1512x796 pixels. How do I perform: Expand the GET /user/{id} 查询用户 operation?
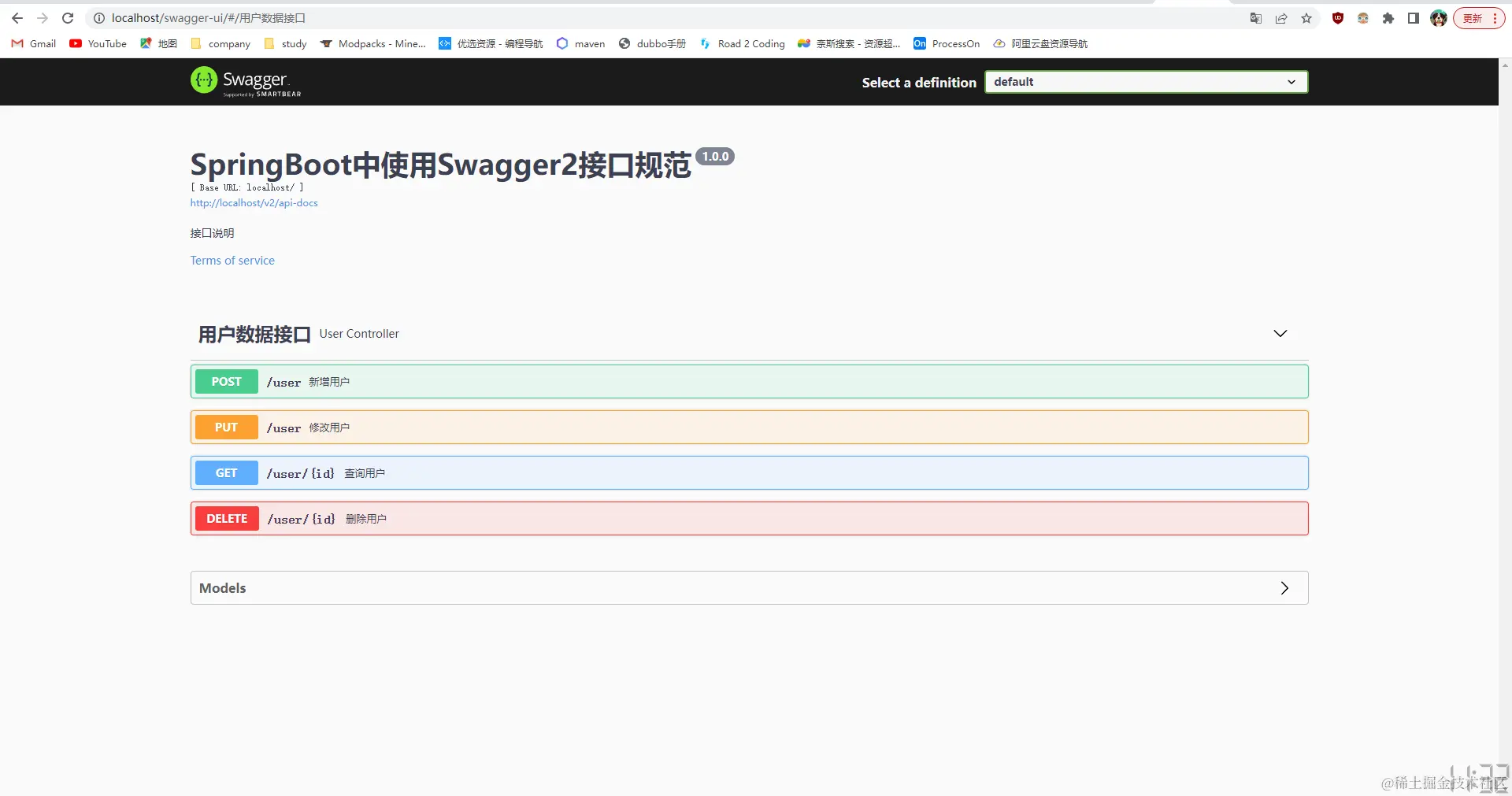tap(749, 473)
